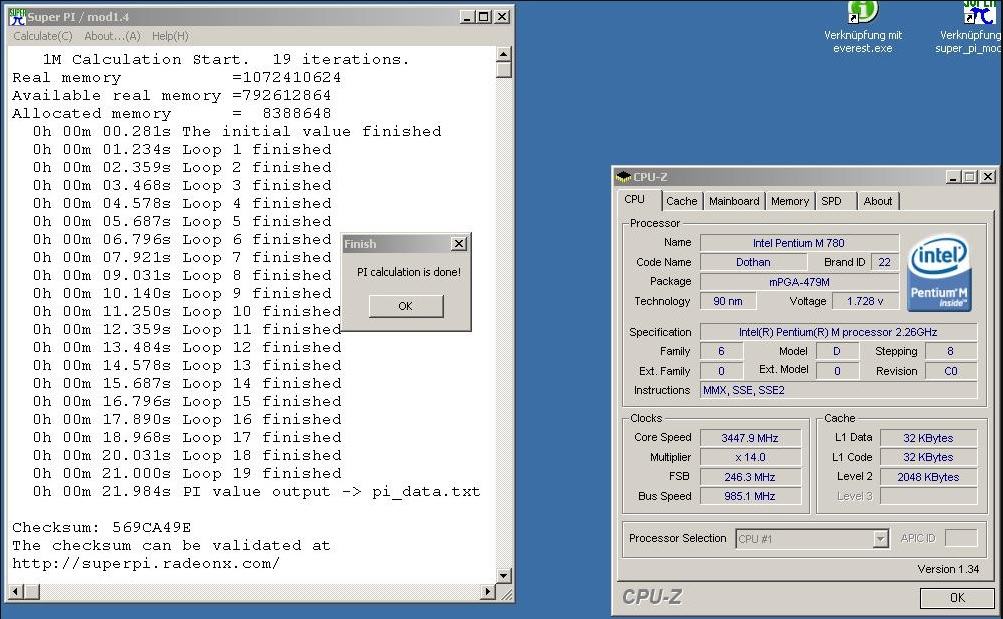Click the L1 Data value '32 KBytes'
The width and height of the screenshot is (1003, 619).
point(928,438)
